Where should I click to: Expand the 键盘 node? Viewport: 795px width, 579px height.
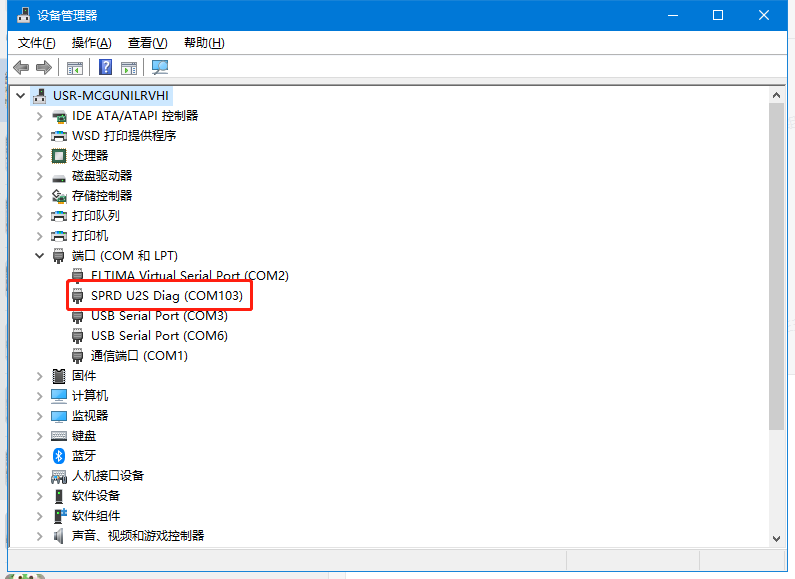40,436
